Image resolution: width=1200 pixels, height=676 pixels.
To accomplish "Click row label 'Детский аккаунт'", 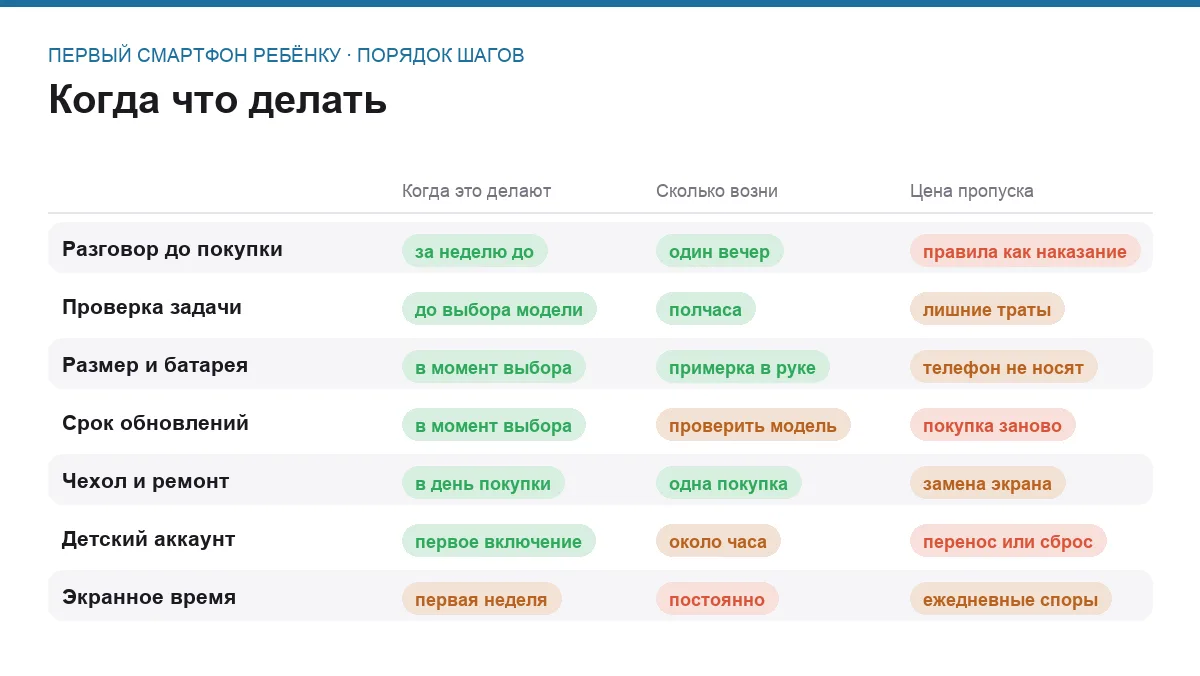I will tap(149, 539).
